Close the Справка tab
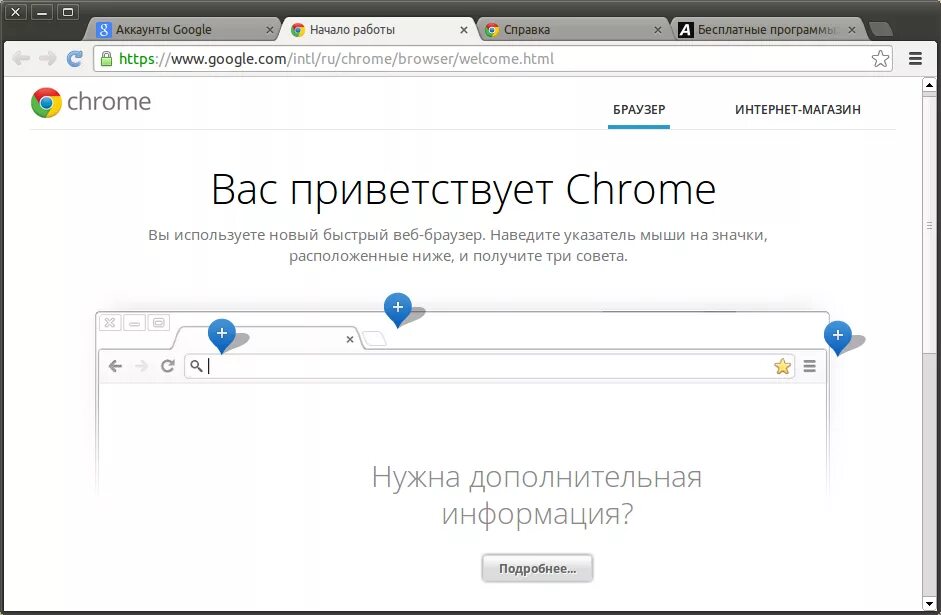This screenshot has width=941, height=615. click(x=658, y=29)
